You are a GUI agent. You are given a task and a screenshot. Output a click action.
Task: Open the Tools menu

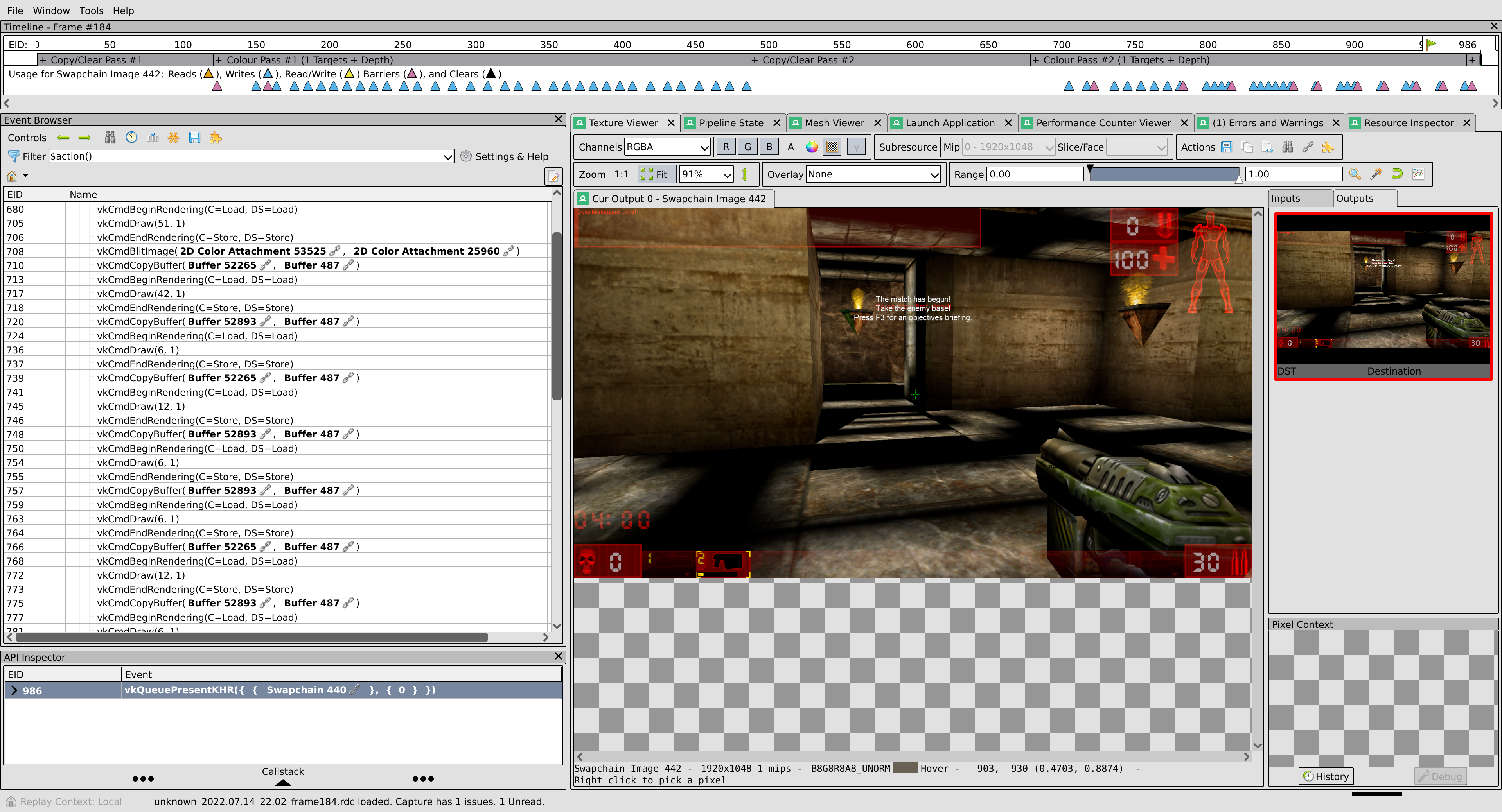pyautogui.click(x=91, y=11)
